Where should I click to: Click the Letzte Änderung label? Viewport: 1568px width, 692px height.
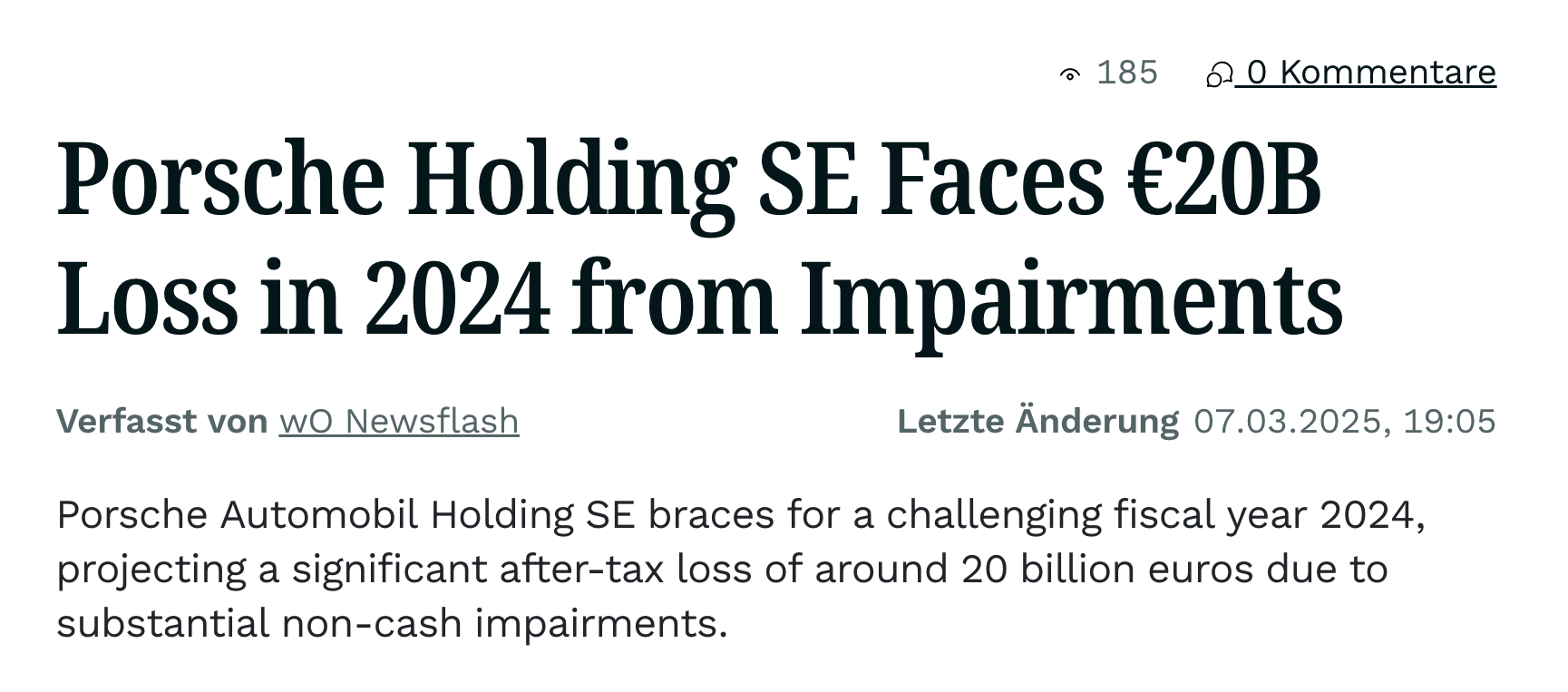(1038, 422)
